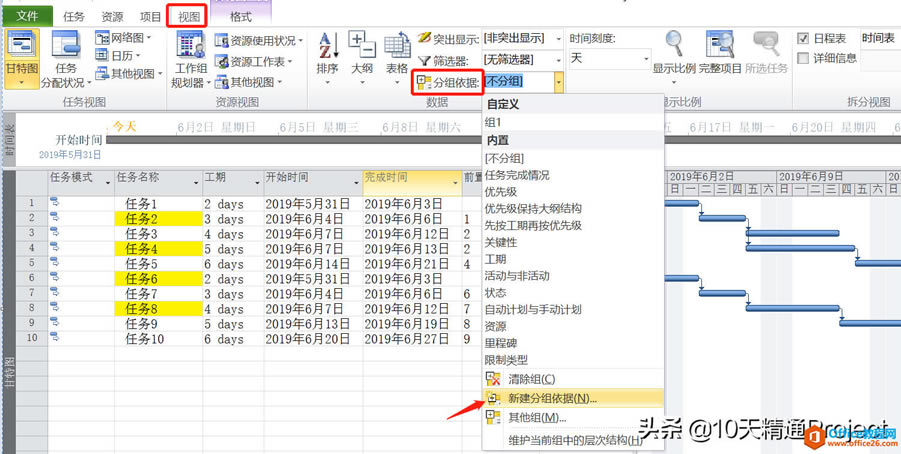Click task mode icon in row 5
The height and width of the screenshot is (454, 901).
click(x=55, y=263)
